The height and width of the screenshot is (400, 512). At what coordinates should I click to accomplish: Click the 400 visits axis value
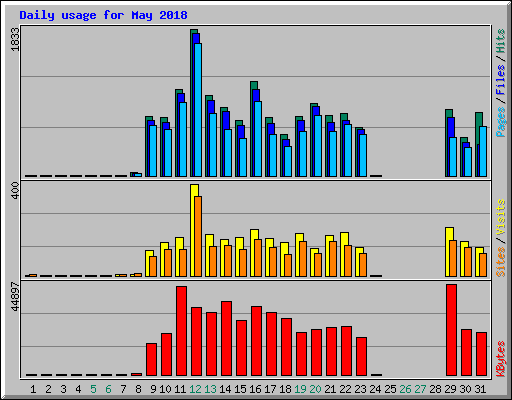(x=15, y=191)
